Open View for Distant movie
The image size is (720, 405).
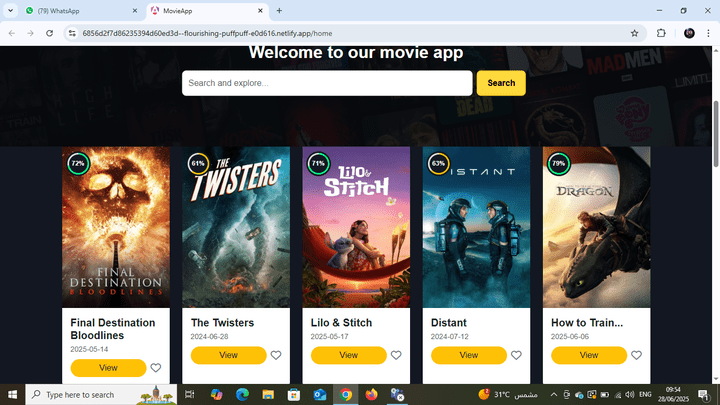point(469,355)
